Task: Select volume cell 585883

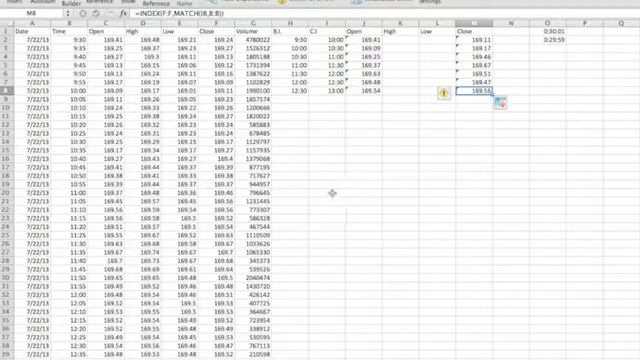Action: [x=253, y=125]
